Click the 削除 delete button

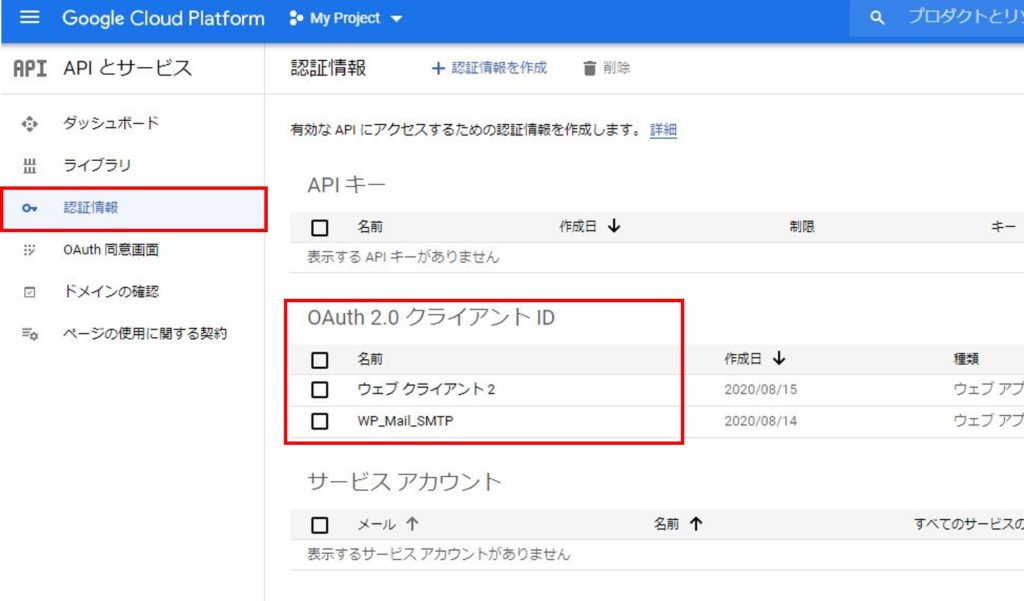point(606,68)
